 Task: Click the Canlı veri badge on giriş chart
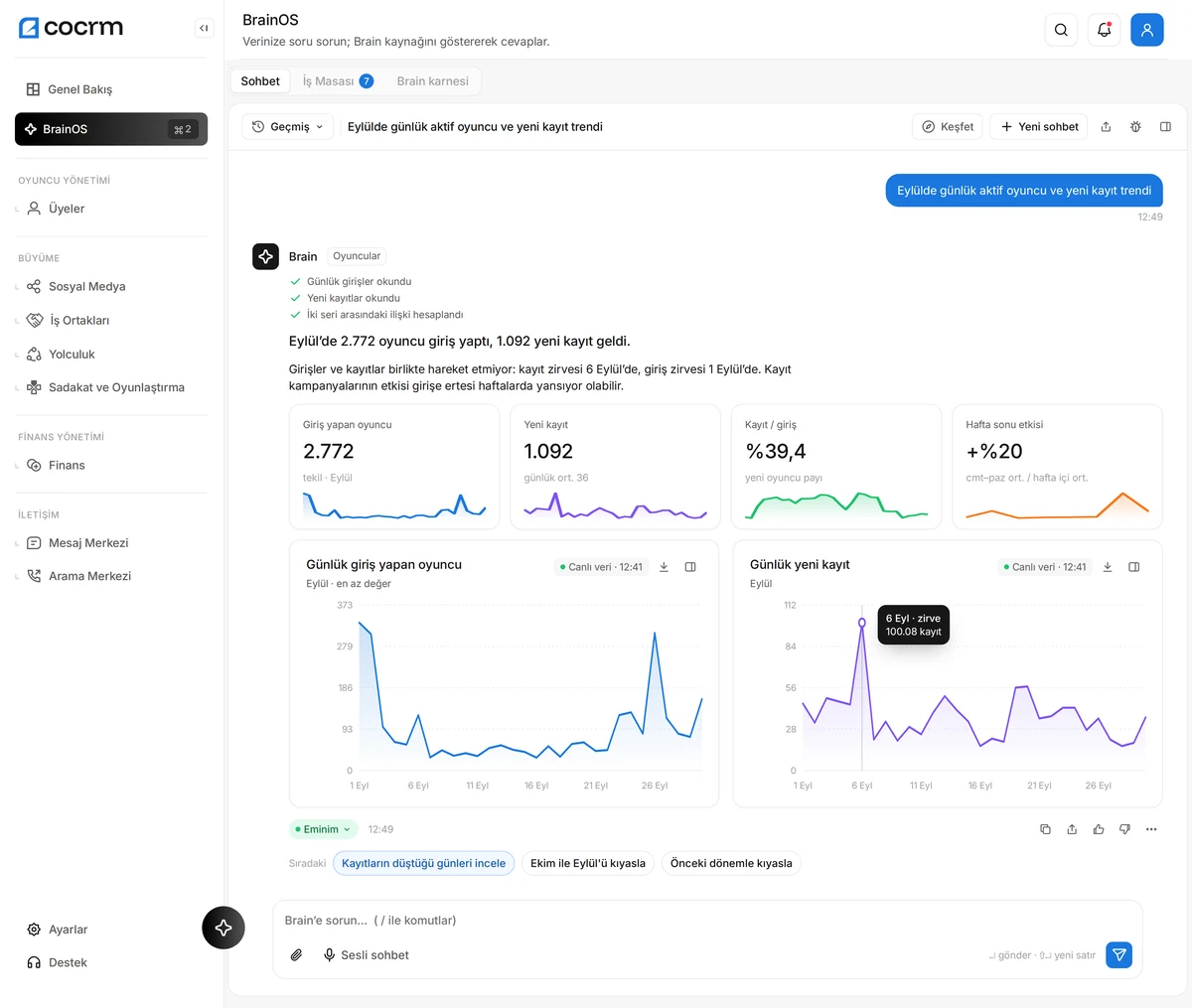click(601, 567)
